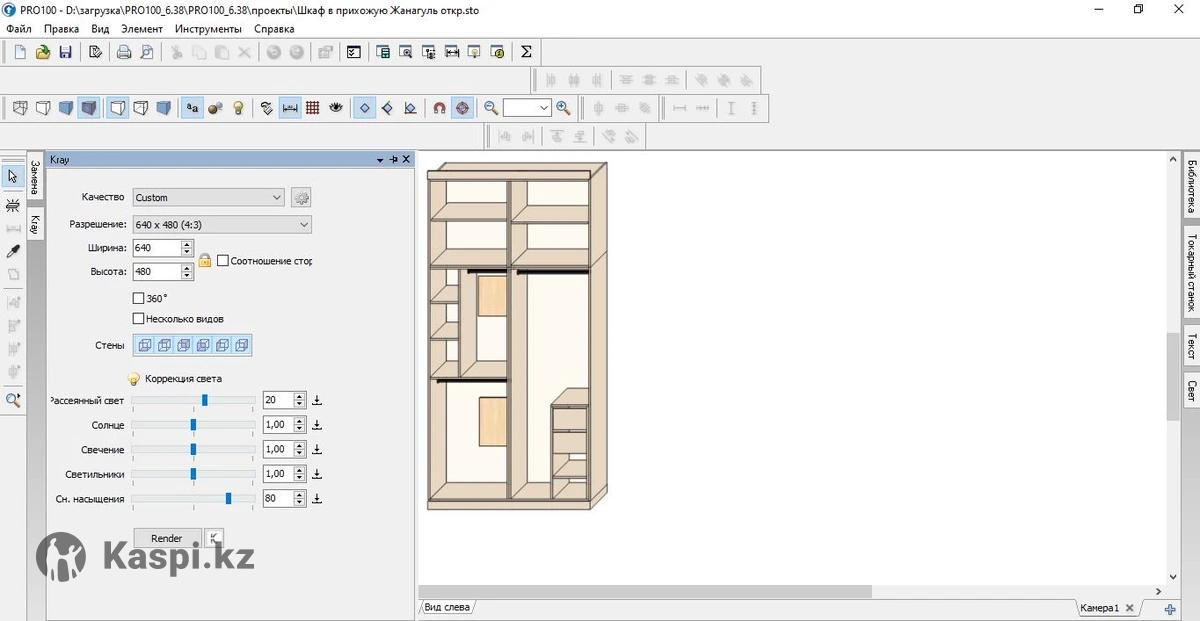Open the zoom level combo box
Screen dimensions: 1200x621
(527, 108)
